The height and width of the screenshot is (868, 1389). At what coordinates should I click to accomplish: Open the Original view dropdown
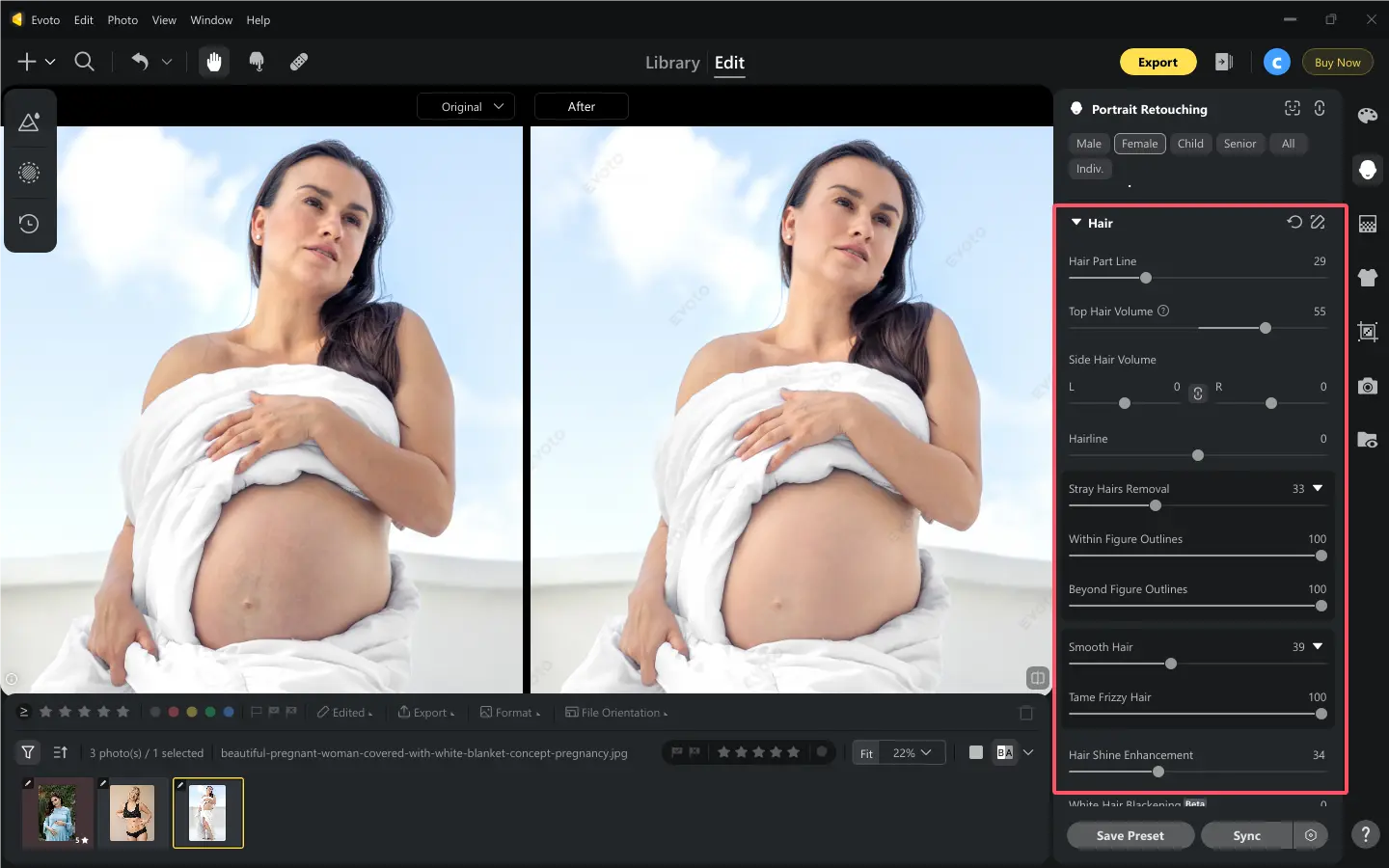(466, 106)
